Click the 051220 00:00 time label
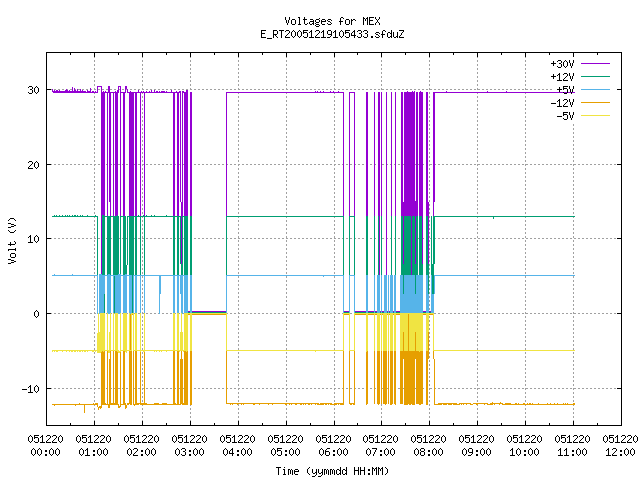This screenshot has height=480, width=640. pos(46,446)
